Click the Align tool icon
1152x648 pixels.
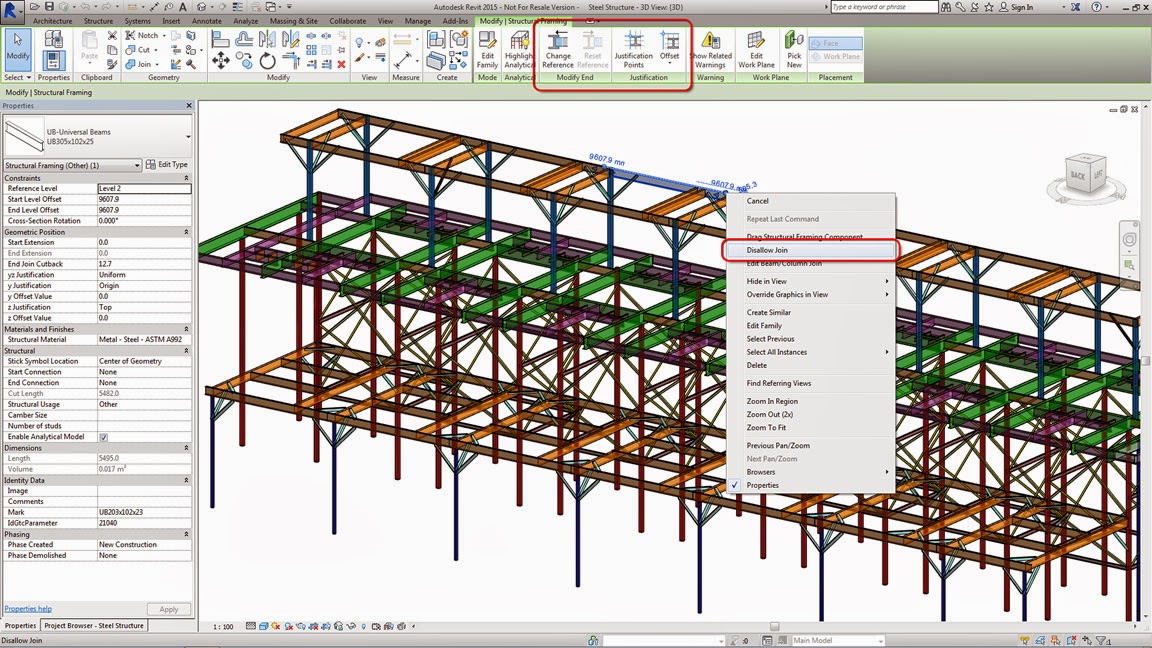pyautogui.click(x=220, y=38)
